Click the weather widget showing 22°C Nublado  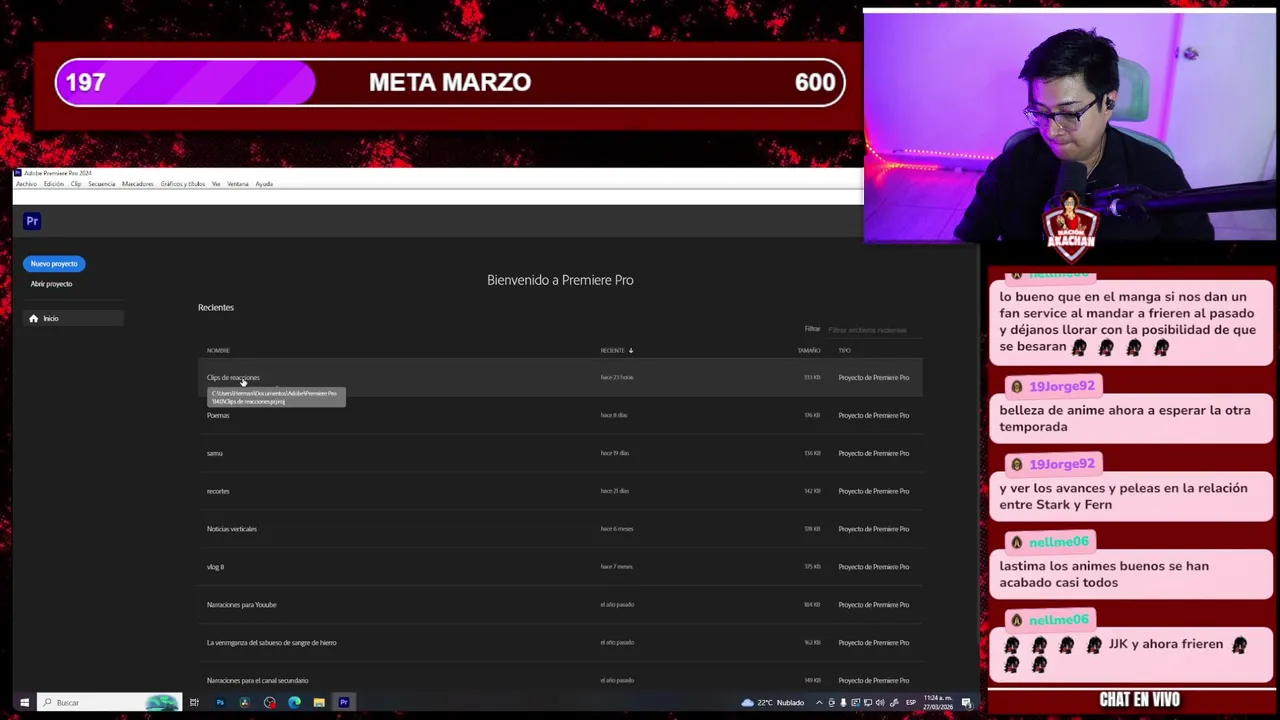[x=773, y=703]
